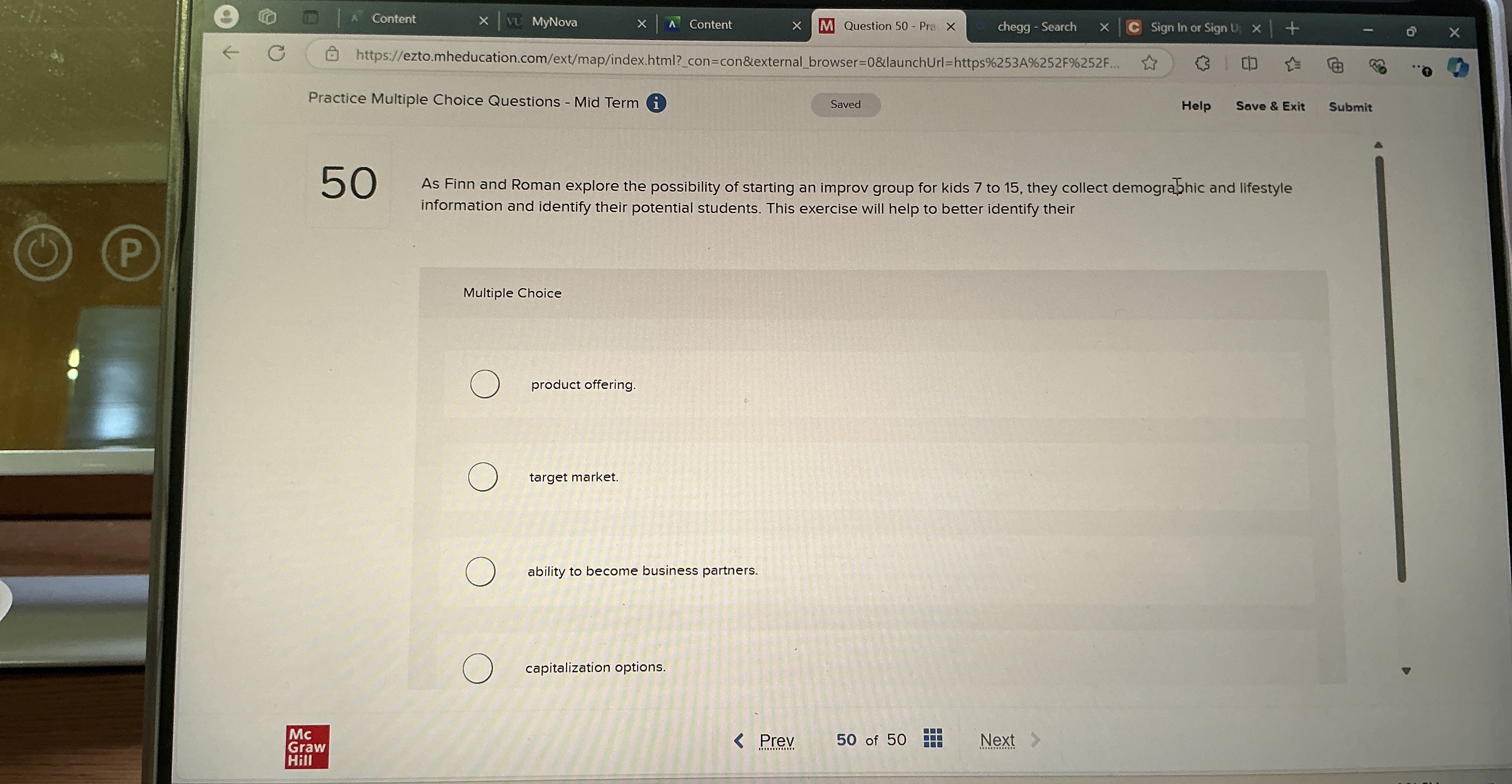The height and width of the screenshot is (784, 1512).
Task: Open the browser extensions puzzle icon
Action: [1202, 63]
